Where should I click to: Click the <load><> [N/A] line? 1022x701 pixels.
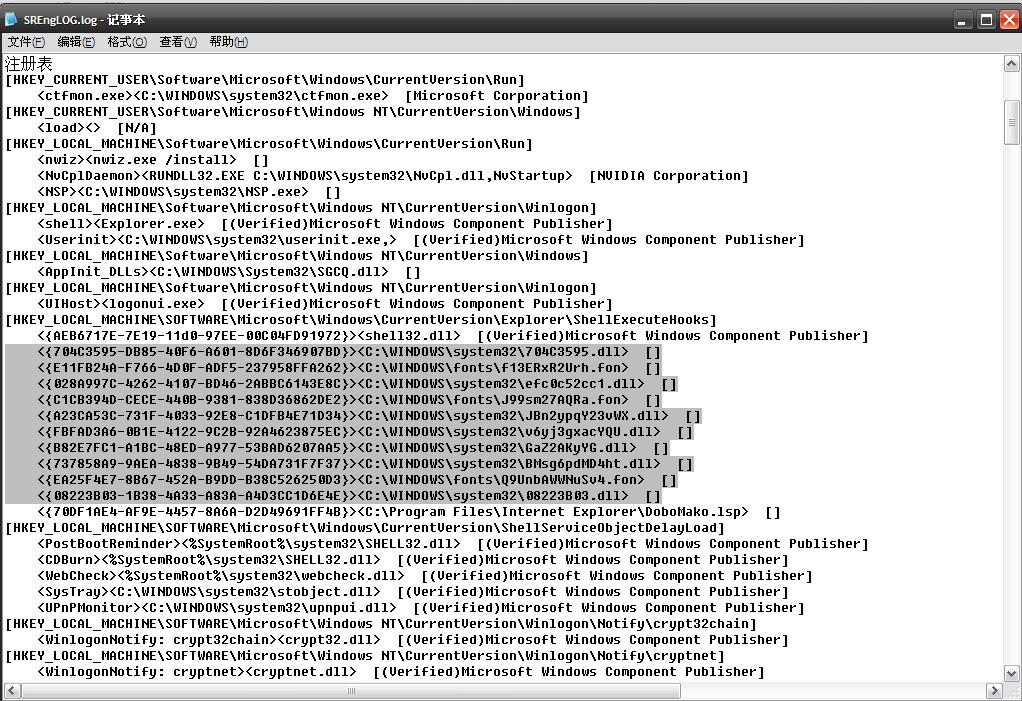tap(97, 128)
